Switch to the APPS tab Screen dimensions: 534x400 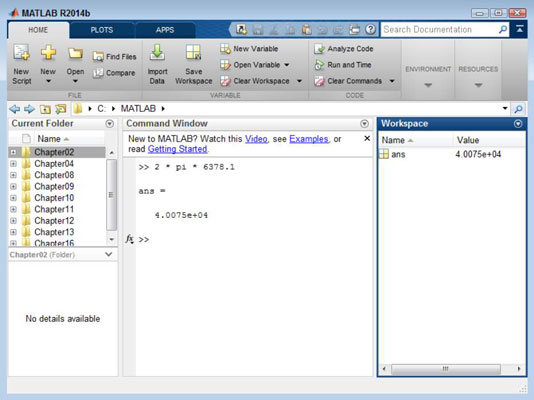point(165,30)
